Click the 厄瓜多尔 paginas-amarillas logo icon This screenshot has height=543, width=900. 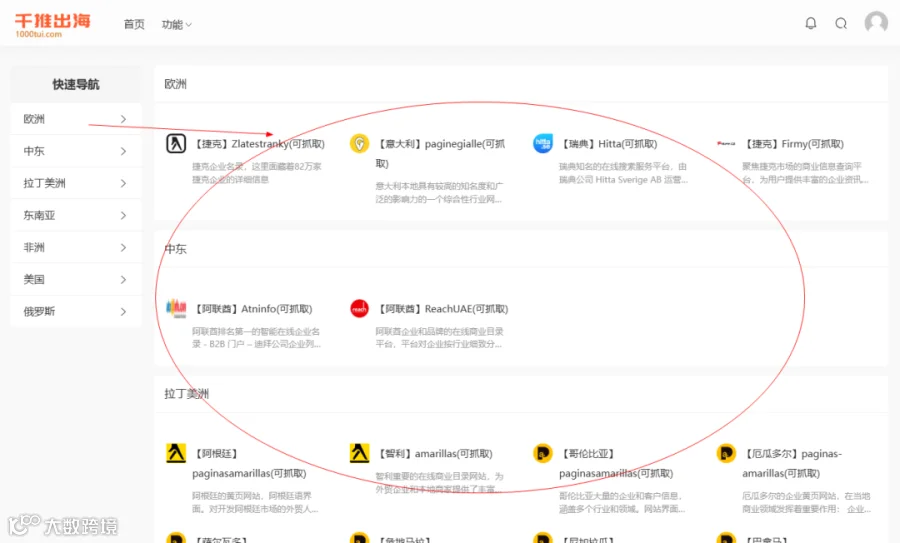click(726, 453)
